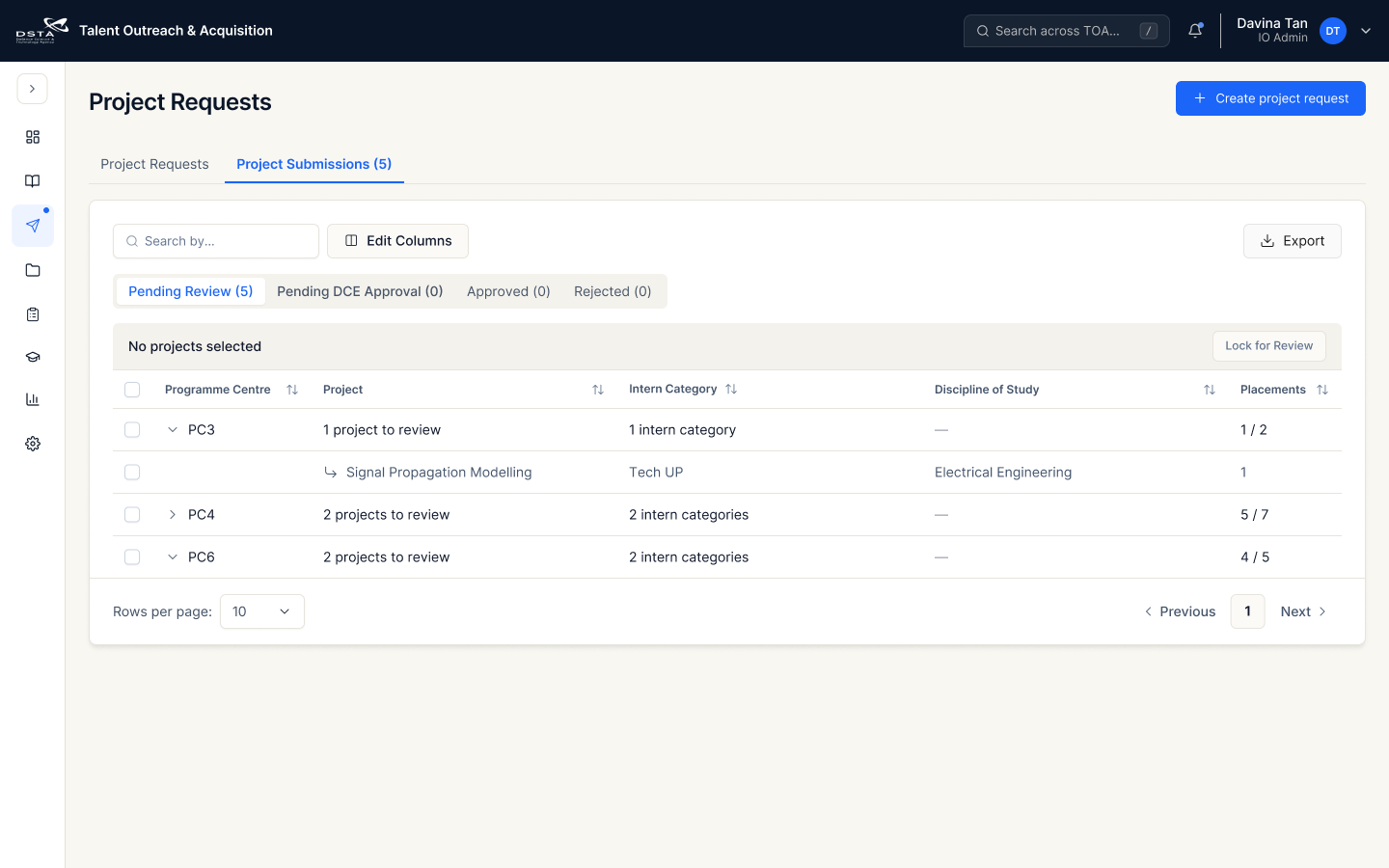Click the Edit Columns button
This screenshot has width=1389, height=868.
pyautogui.click(x=397, y=241)
